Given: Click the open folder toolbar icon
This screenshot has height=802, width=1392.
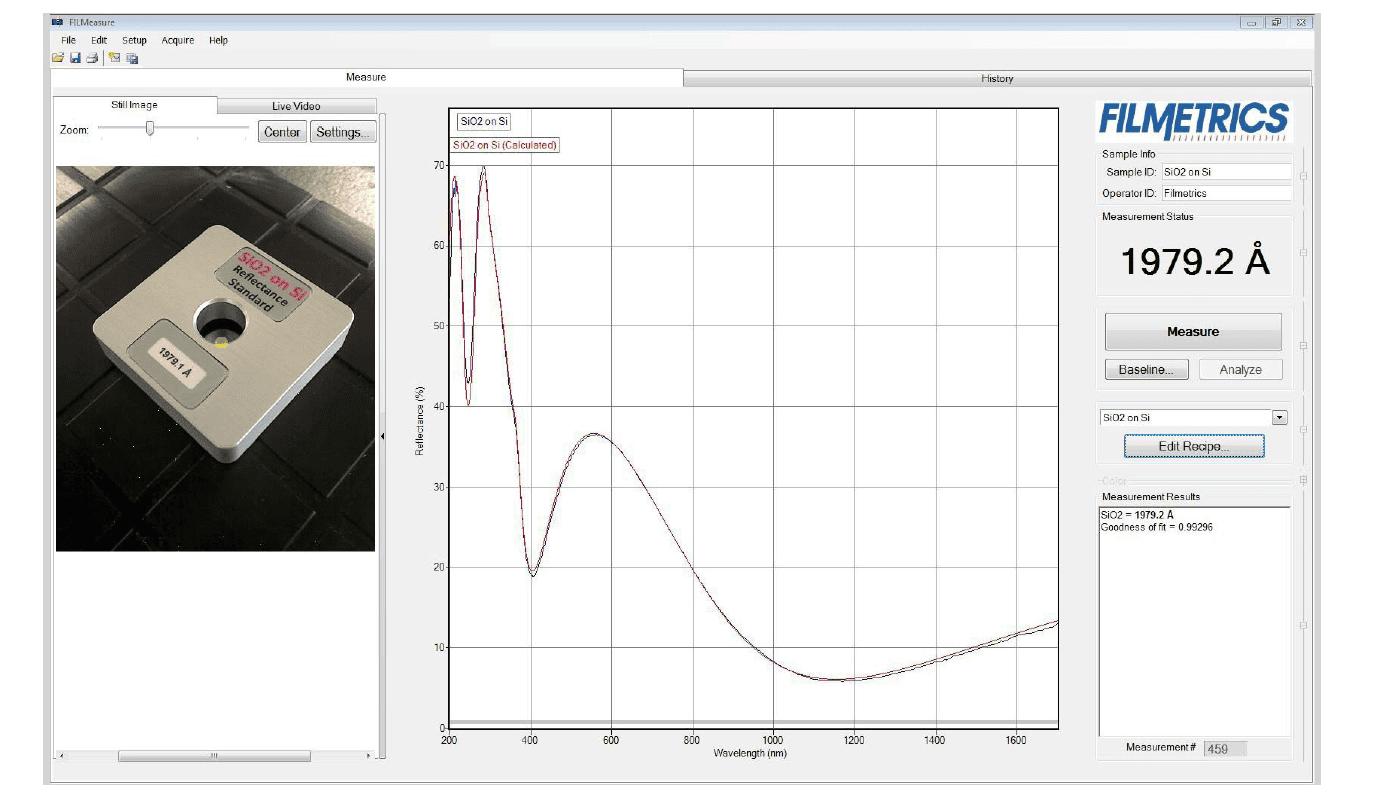Looking at the screenshot, I should point(59,58).
